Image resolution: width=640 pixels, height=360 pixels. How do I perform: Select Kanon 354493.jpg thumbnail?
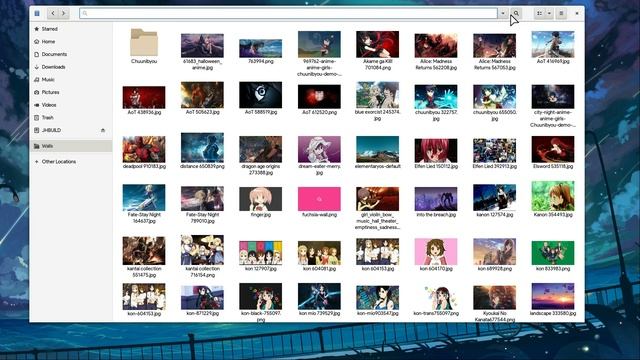click(x=553, y=196)
